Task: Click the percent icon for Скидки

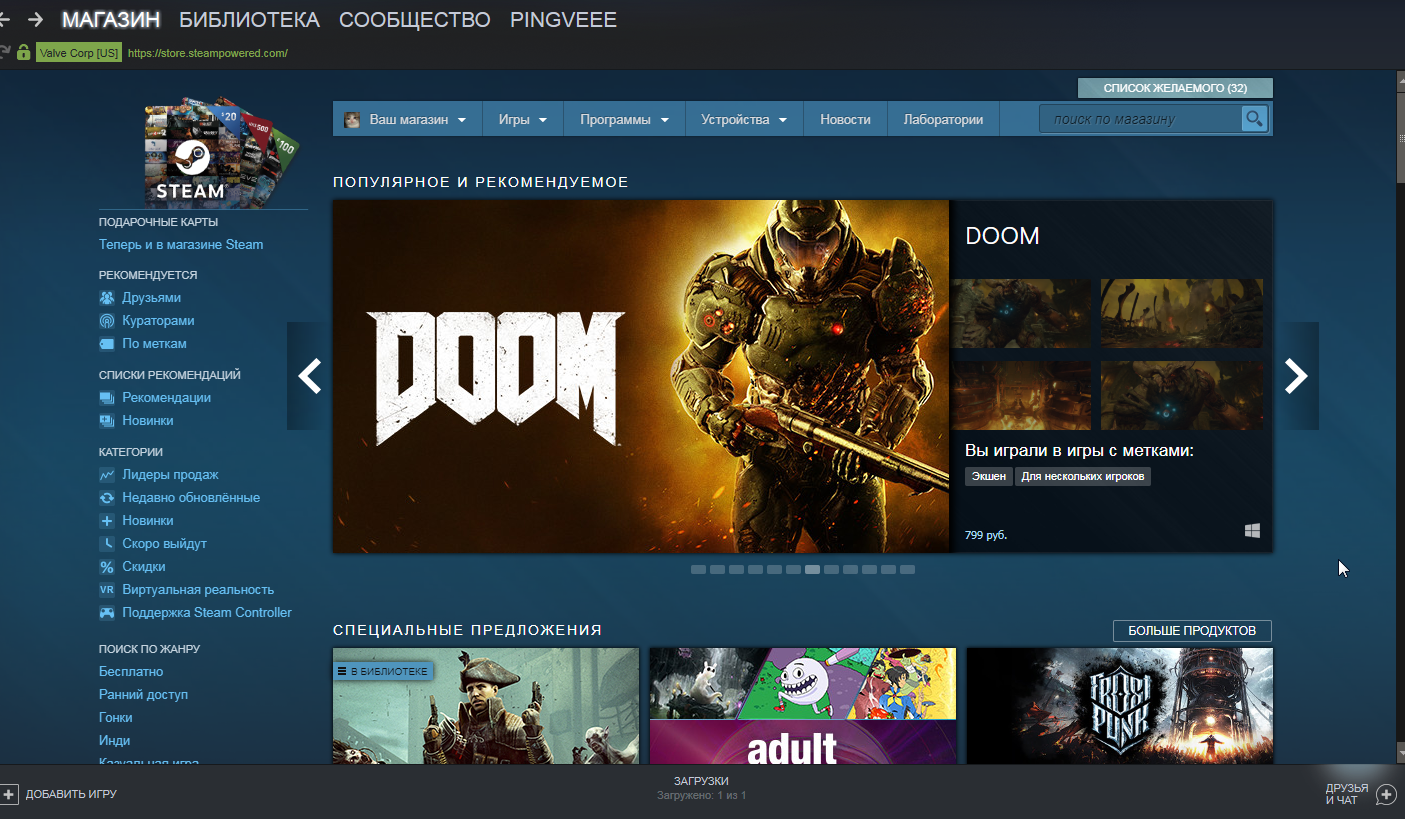Action: pyautogui.click(x=107, y=567)
